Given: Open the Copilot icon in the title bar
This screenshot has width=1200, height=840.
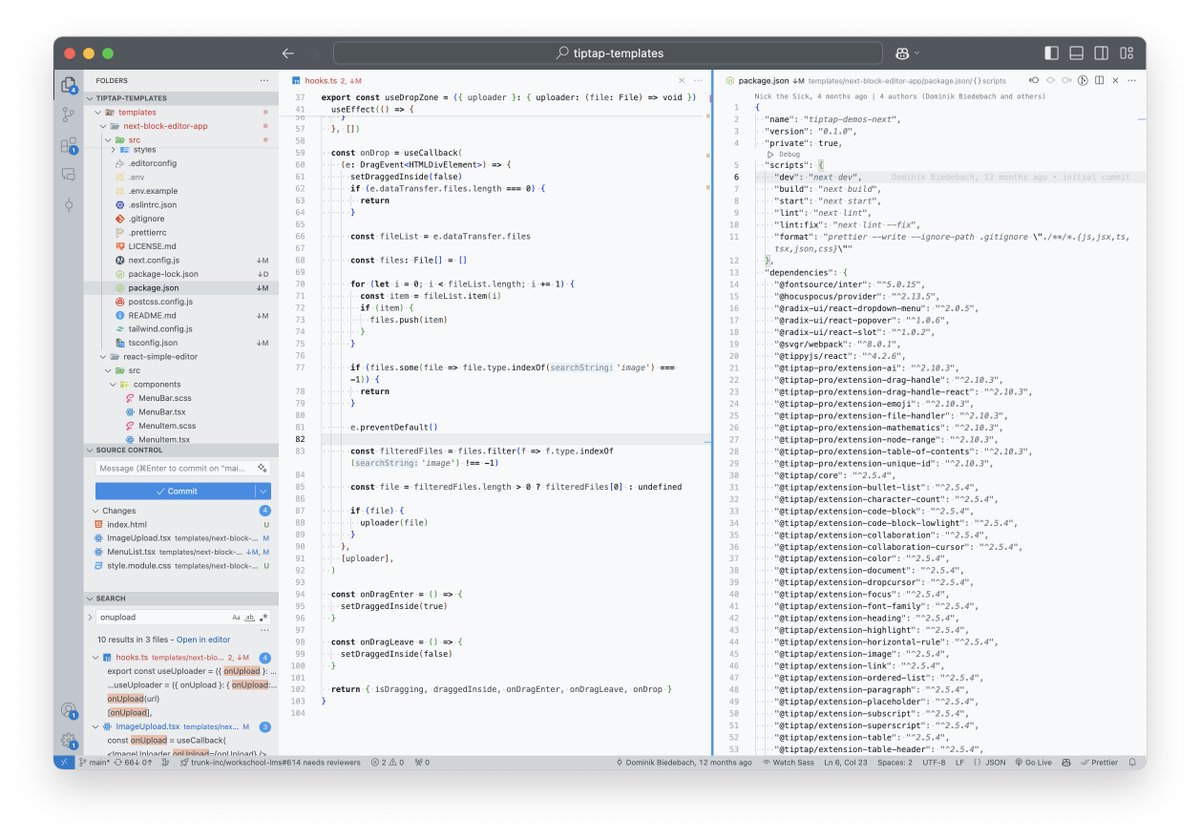Looking at the screenshot, I should pyautogui.click(x=902, y=53).
